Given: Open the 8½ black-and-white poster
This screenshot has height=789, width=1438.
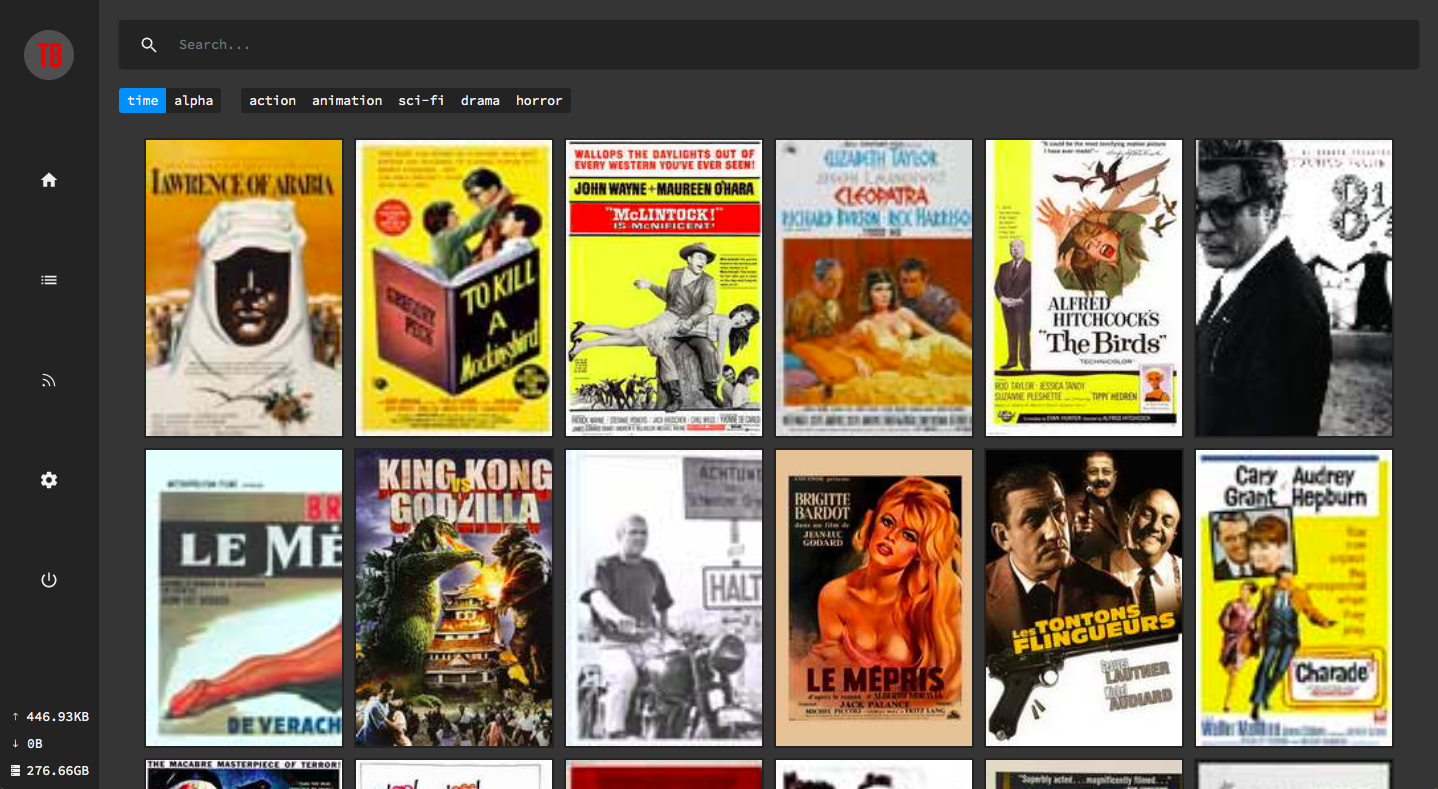Looking at the screenshot, I should tap(1294, 288).
